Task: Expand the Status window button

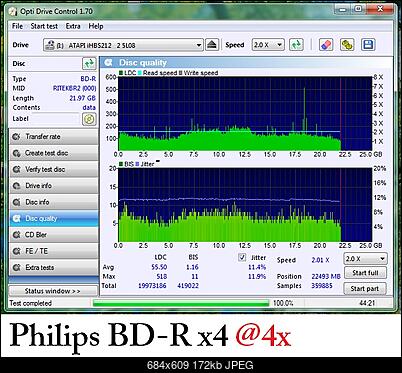Action: pyautogui.click(x=53, y=291)
